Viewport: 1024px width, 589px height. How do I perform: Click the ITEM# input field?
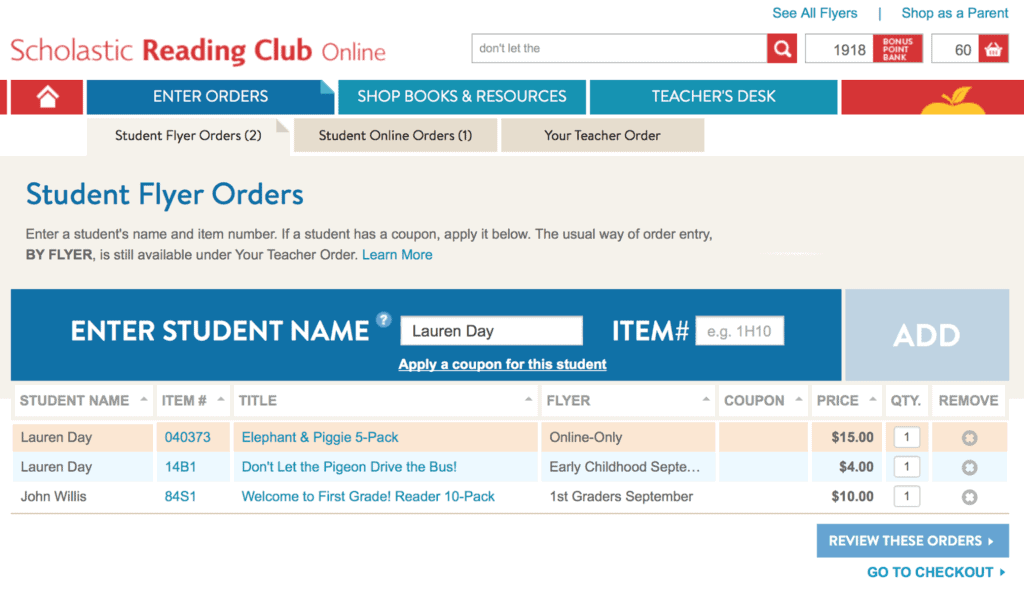pyautogui.click(x=740, y=330)
